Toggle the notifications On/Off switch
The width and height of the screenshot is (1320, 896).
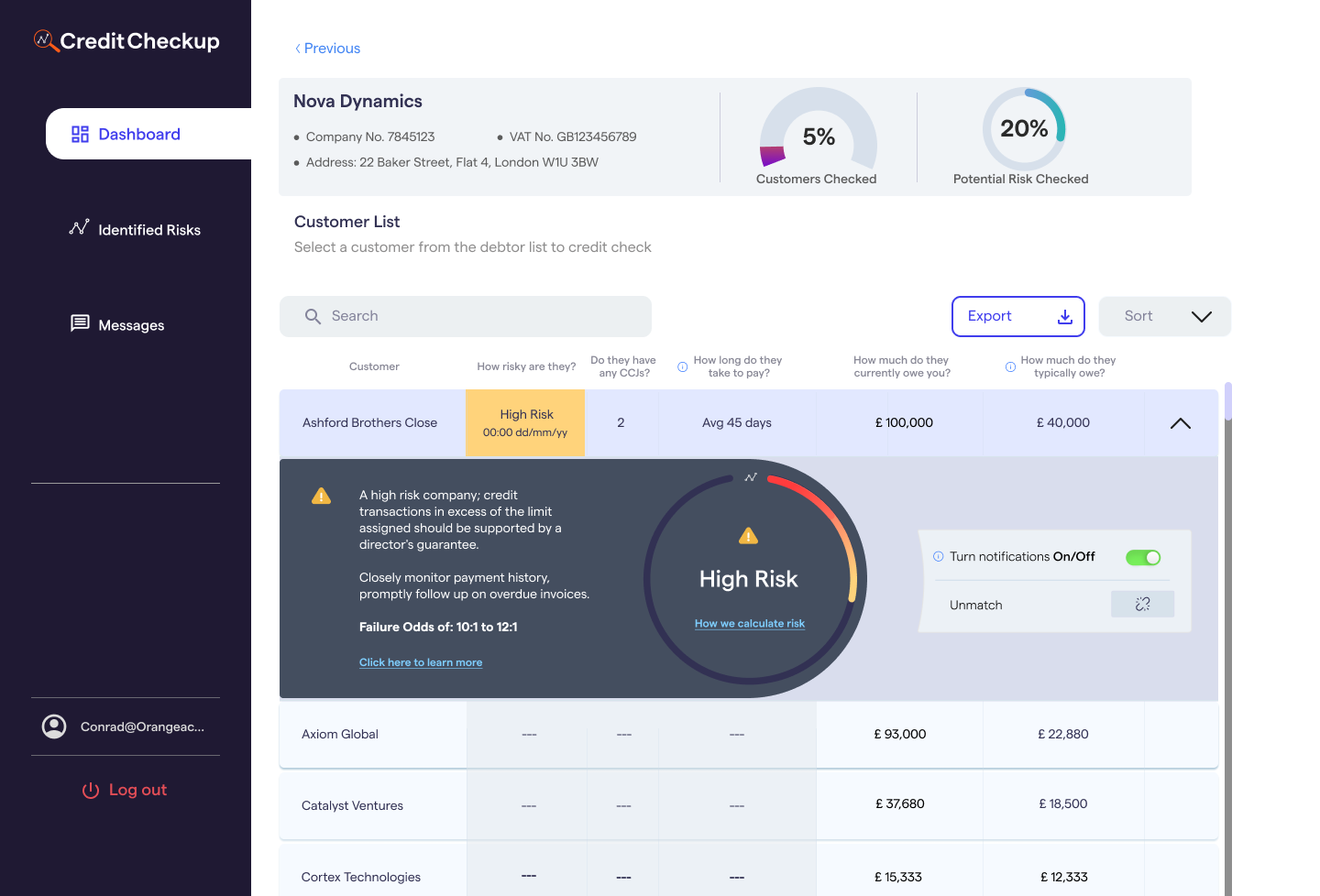coord(1143,557)
